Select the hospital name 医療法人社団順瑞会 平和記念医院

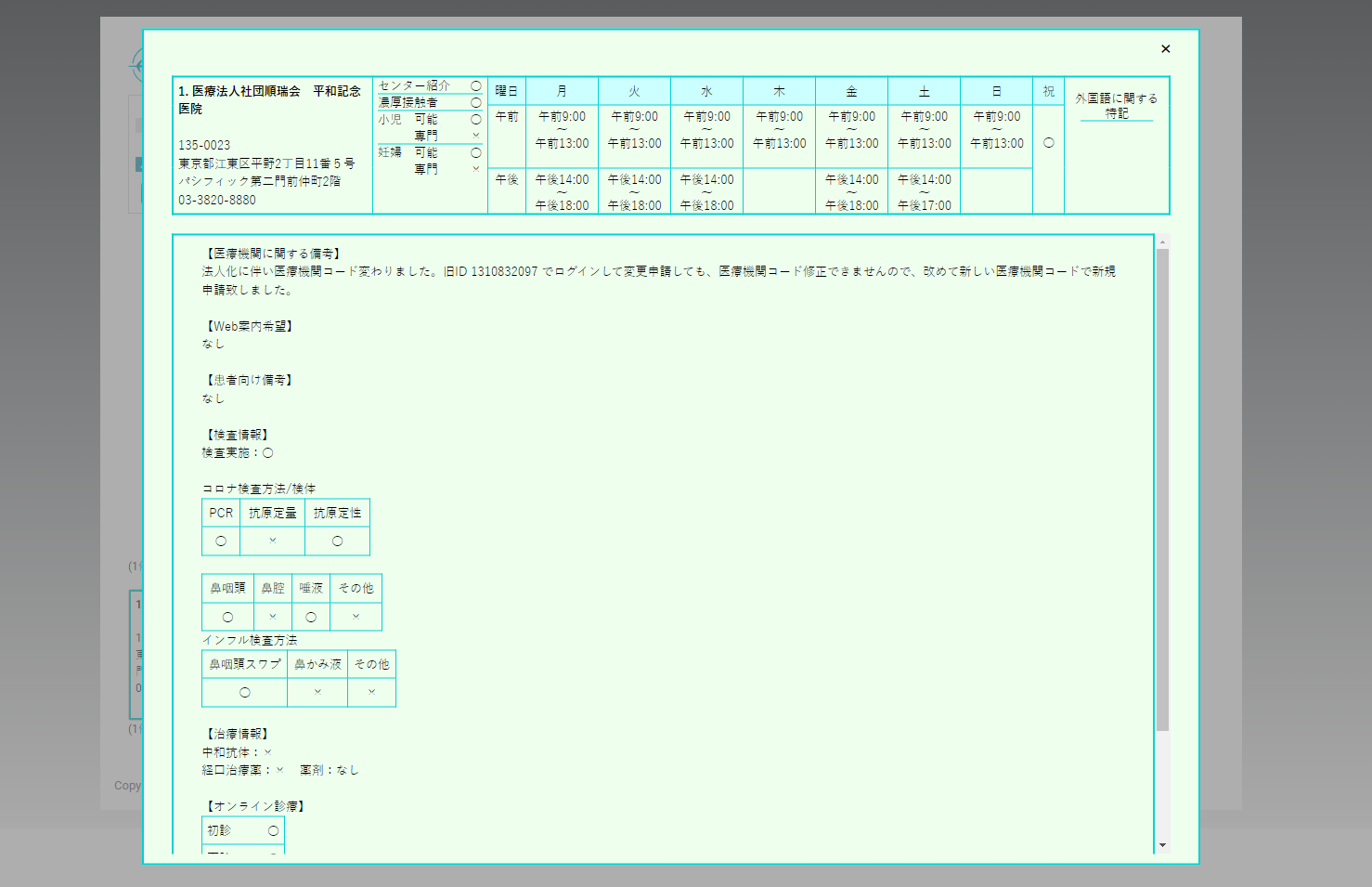pos(269,99)
